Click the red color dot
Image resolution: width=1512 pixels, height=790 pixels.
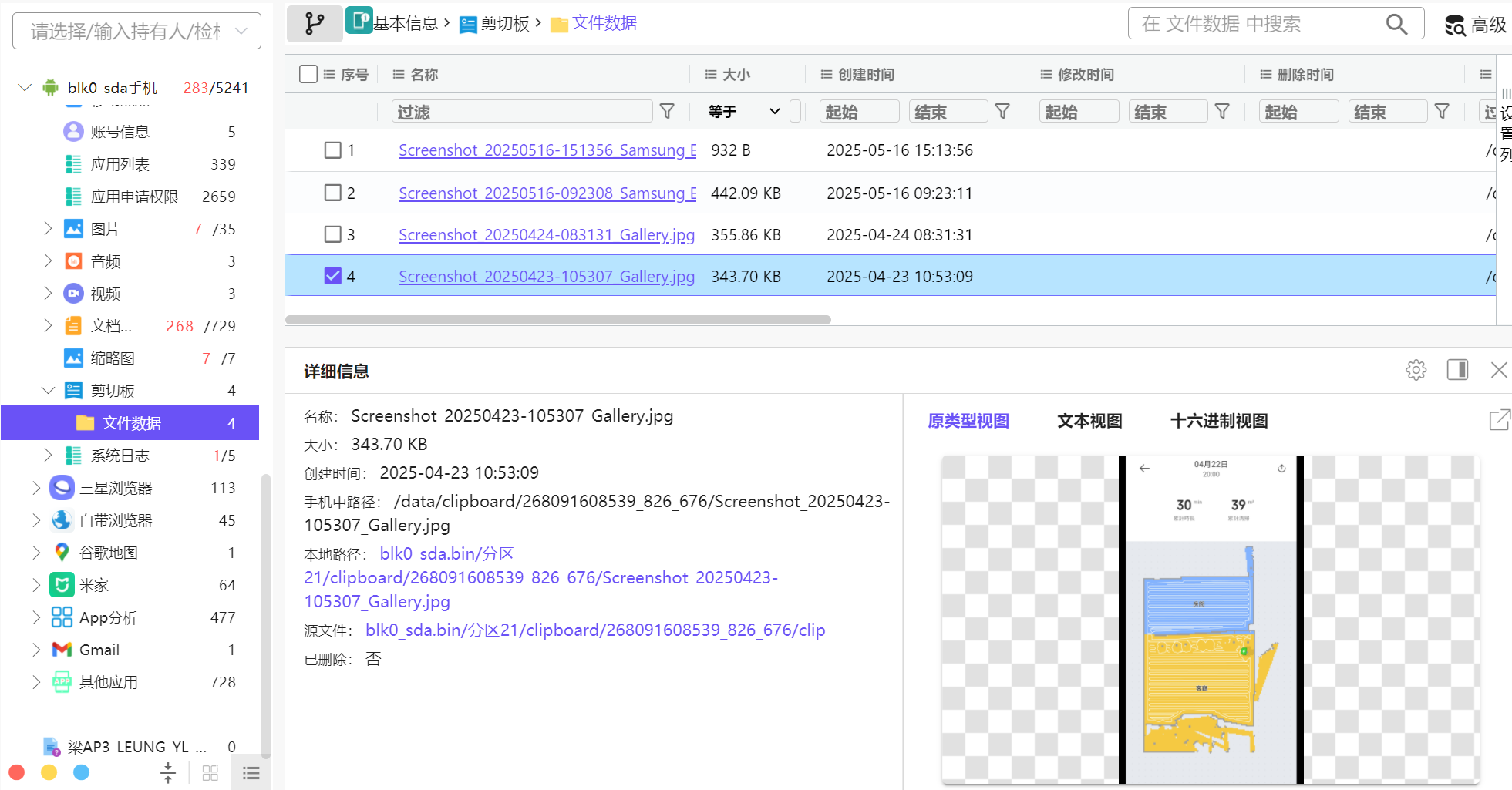click(x=17, y=772)
